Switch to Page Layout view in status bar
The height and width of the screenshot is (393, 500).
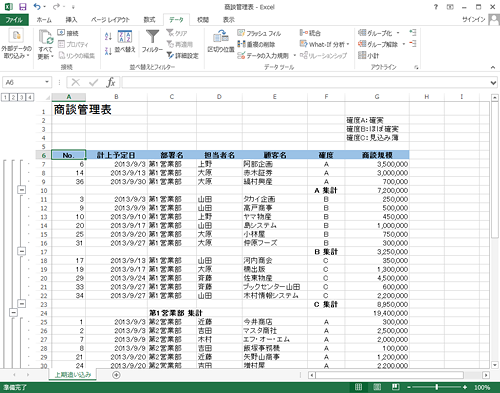[x=377, y=387]
